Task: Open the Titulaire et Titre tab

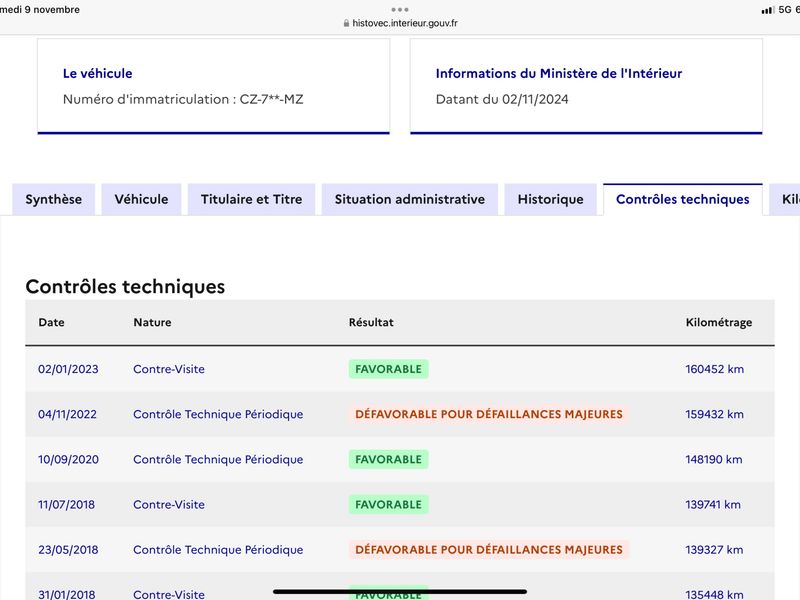Action: [252, 199]
